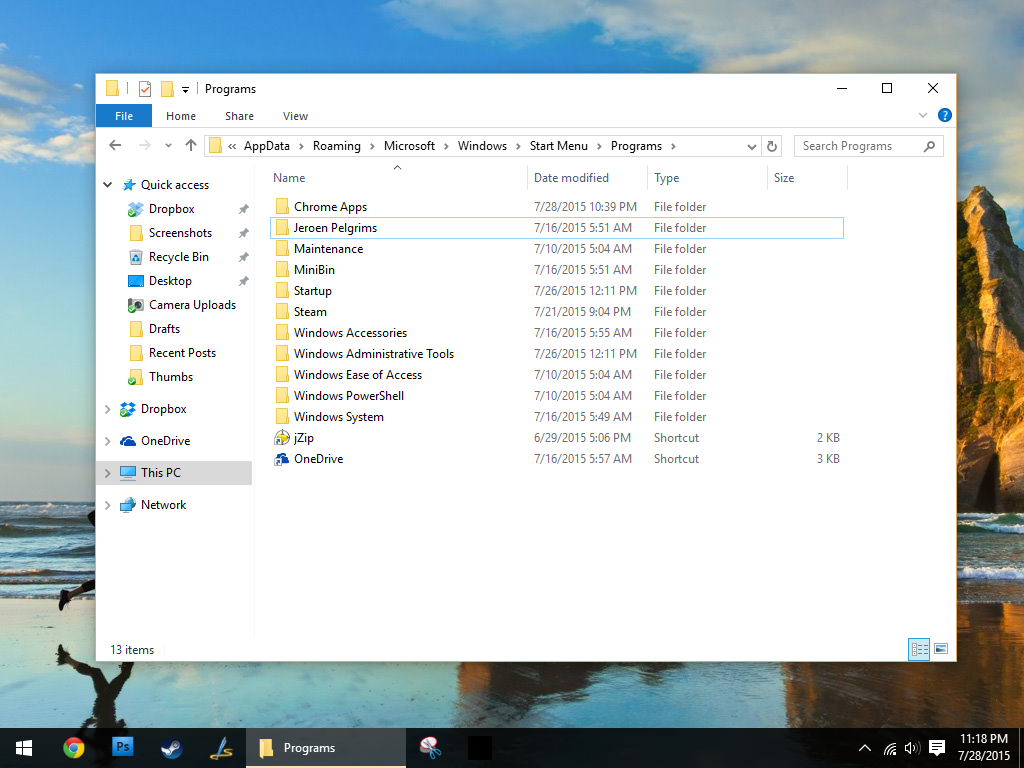Go up one folder level

tap(191, 146)
